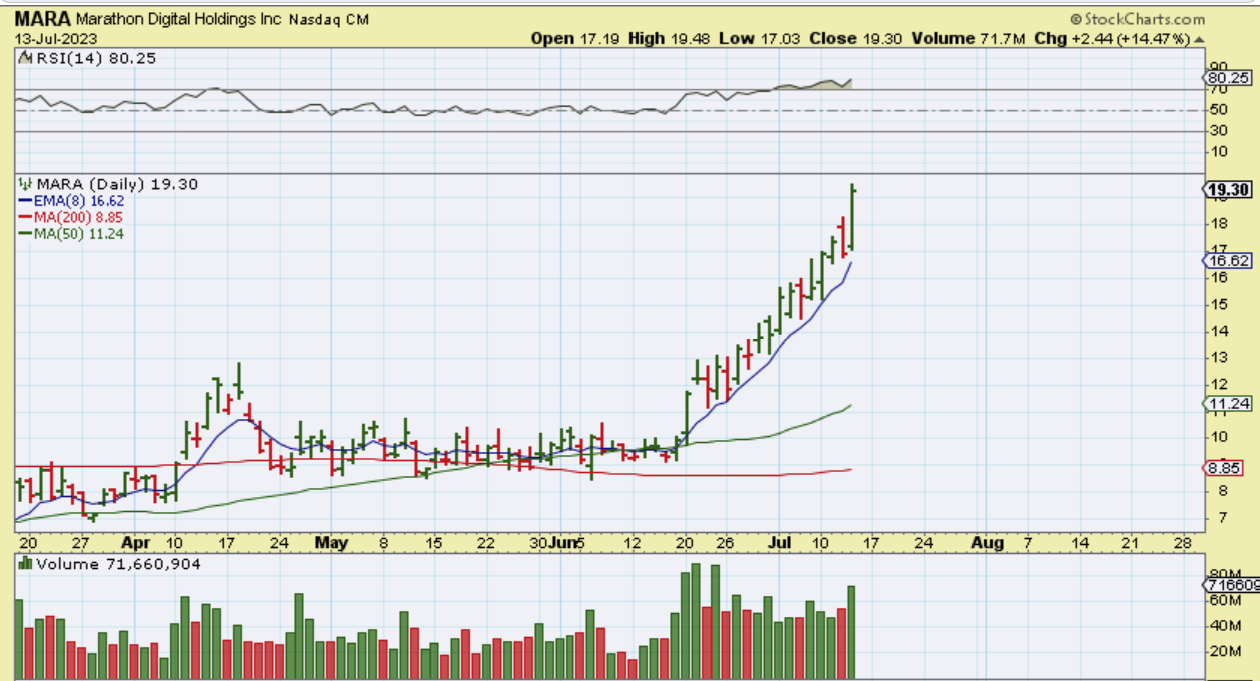Click the Aug label on the date axis

pyautogui.click(x=987, y=542)
